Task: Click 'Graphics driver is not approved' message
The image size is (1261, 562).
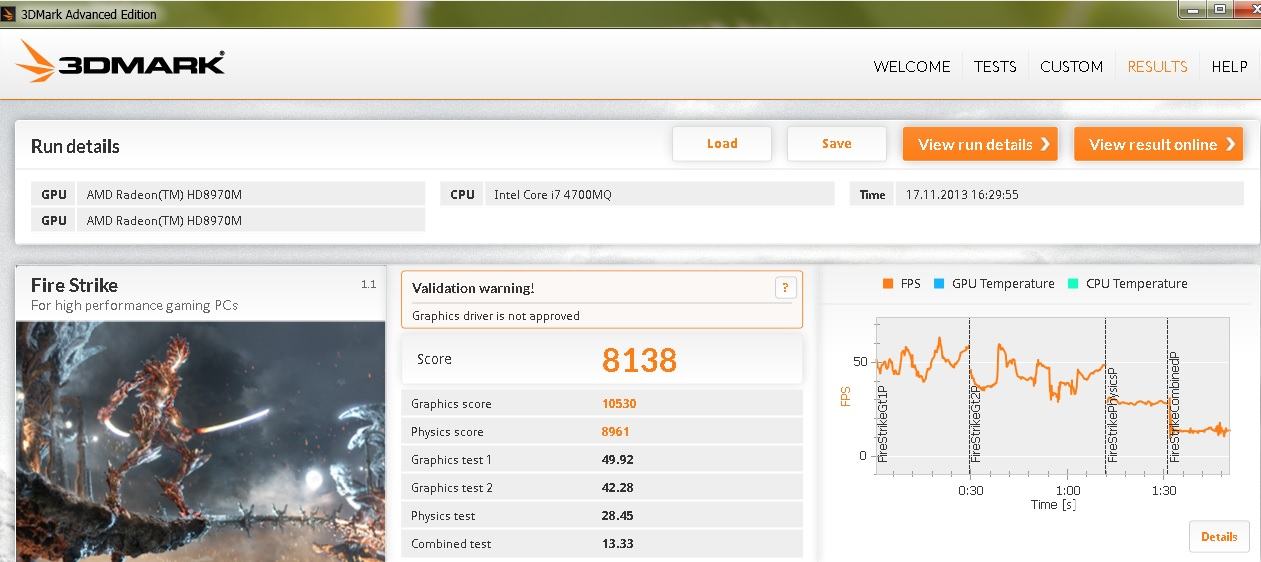Action: tap(496, 316)
